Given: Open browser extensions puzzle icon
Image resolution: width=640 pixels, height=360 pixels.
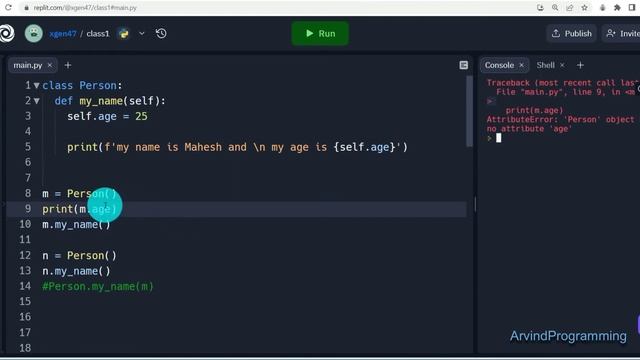Looking at the screenshot, I should (x=617, y=7).
